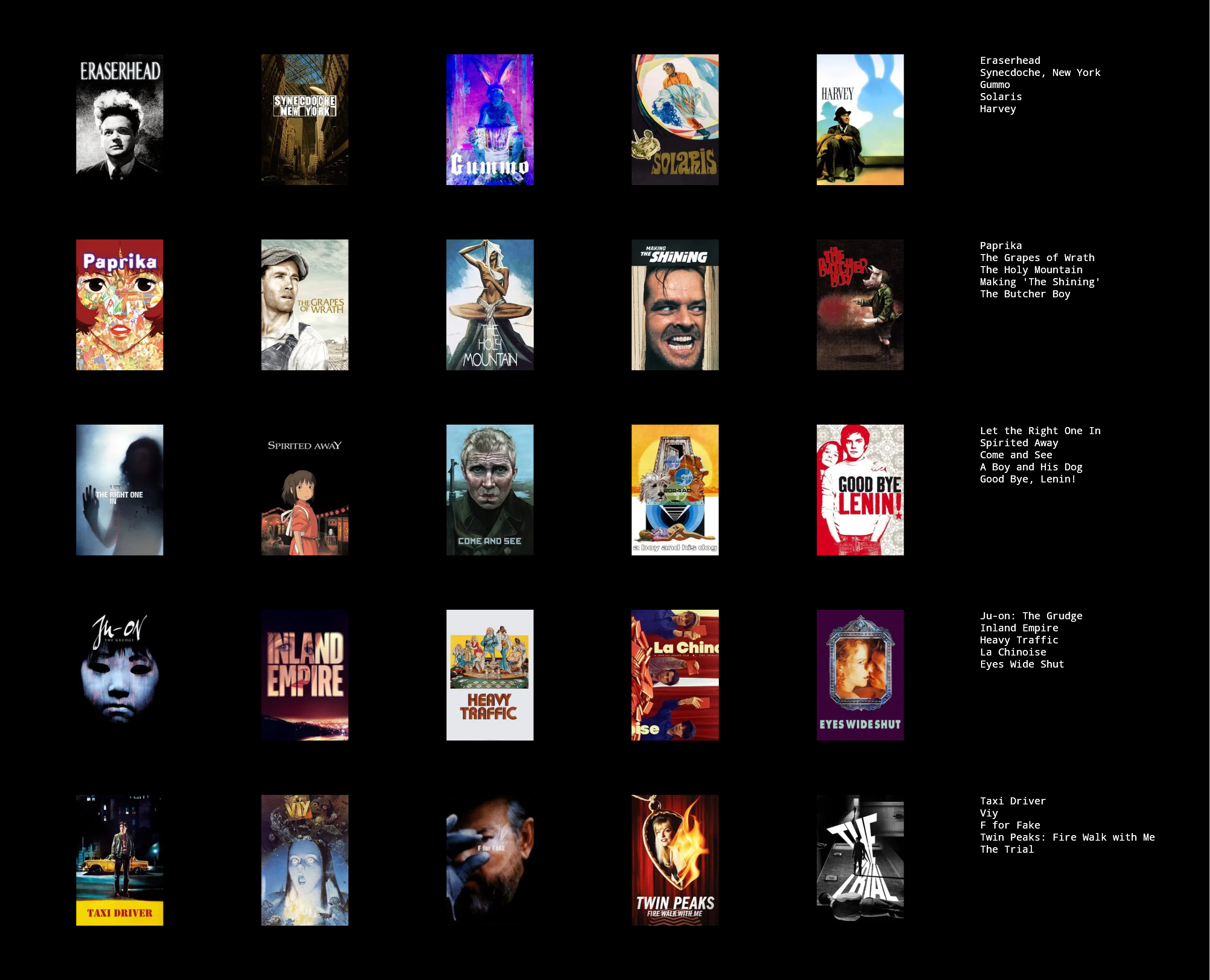1210x980 pixels.
Task: Click The Butcher Boy poster
Action: pyautogui.click(x=860, y=305)
